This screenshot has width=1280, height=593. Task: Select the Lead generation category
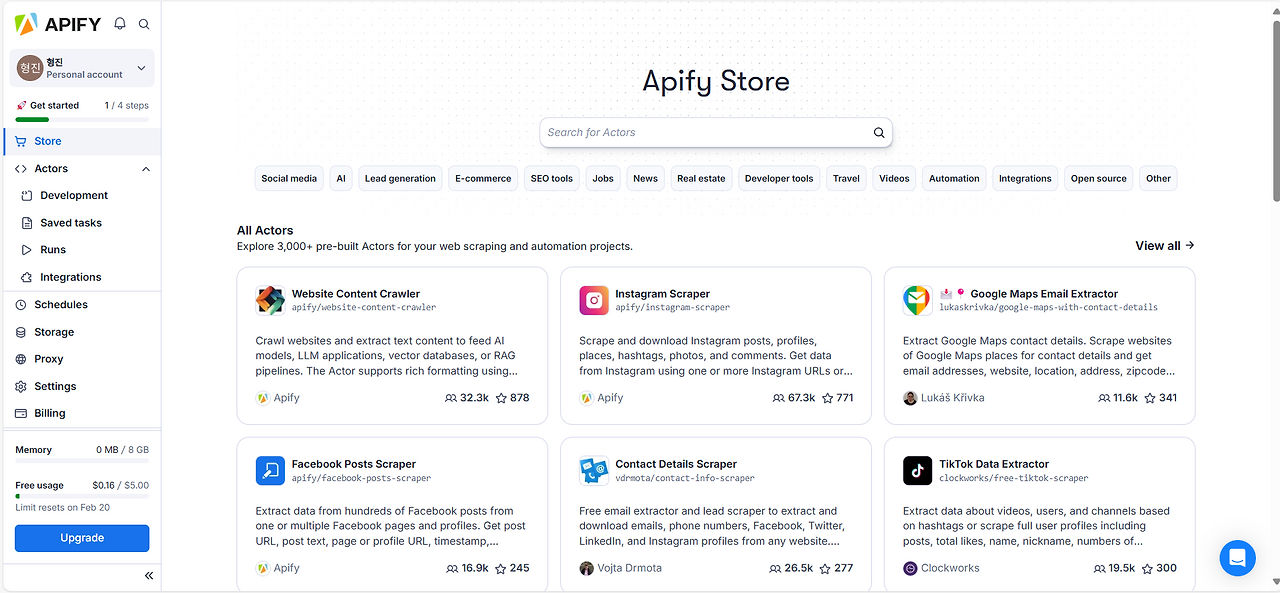pos(400,179)
